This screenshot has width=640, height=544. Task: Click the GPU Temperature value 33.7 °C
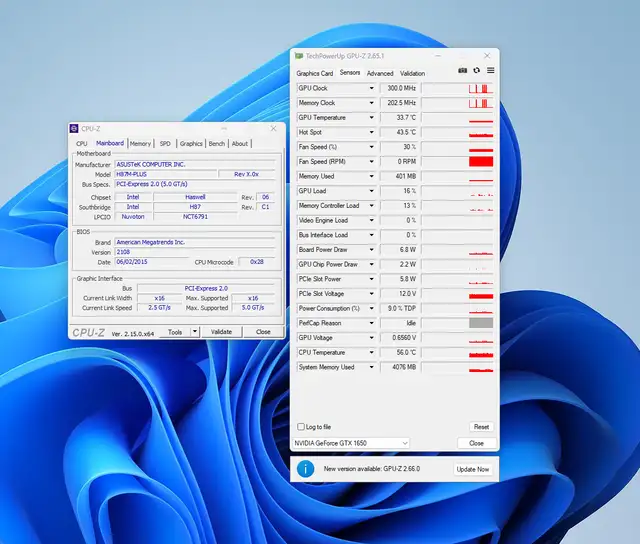click(x=398, y=118)
